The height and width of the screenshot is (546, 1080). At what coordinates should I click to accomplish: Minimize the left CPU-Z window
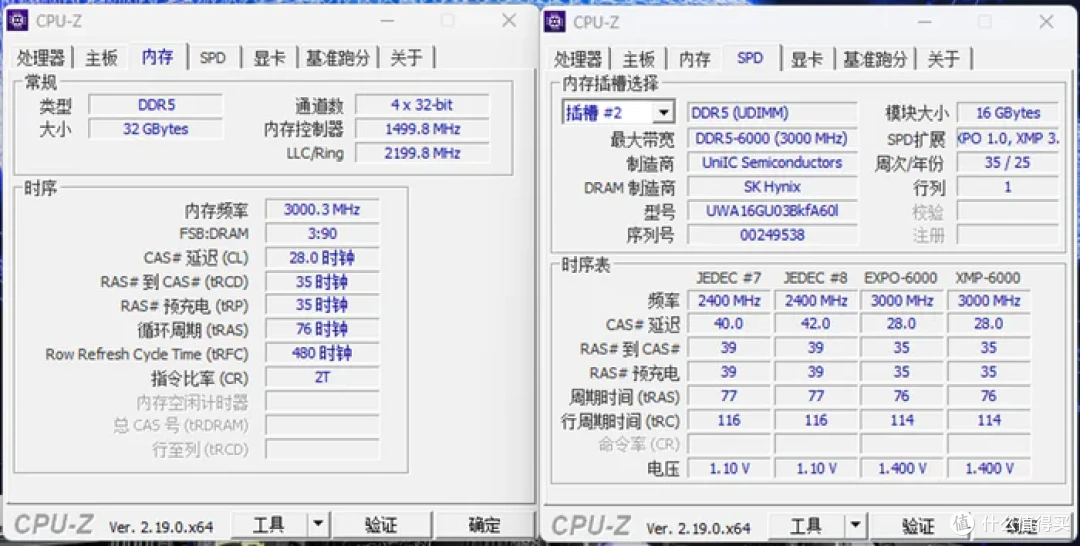pos(388,21)
